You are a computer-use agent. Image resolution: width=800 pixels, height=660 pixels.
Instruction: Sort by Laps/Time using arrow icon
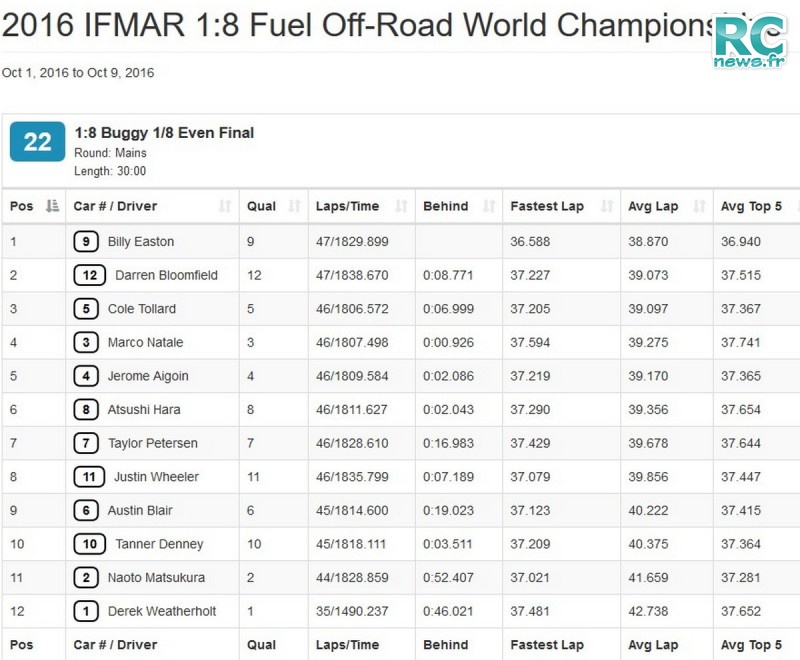[402, 206]
